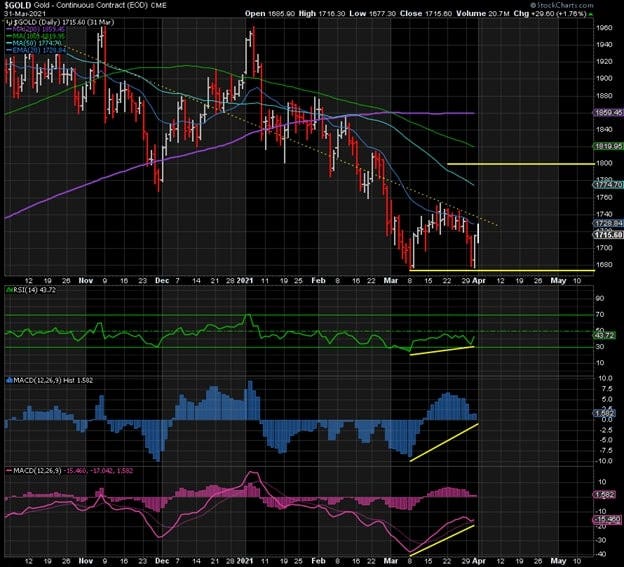Click the 1700 price axis label
The image size is (624, 567).
(x=604, y=248)
